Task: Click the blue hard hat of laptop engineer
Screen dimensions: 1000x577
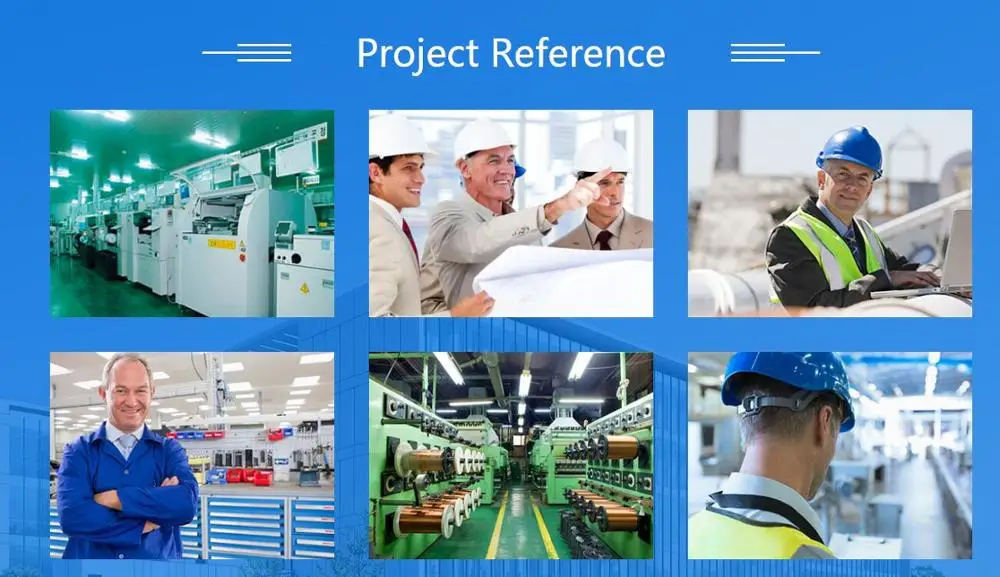Action: coord(850,148)
